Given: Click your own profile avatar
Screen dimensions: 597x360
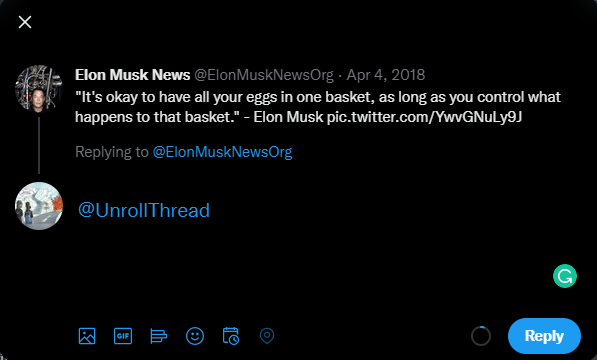Looking at the screenshot, I should tap(38, 206).
